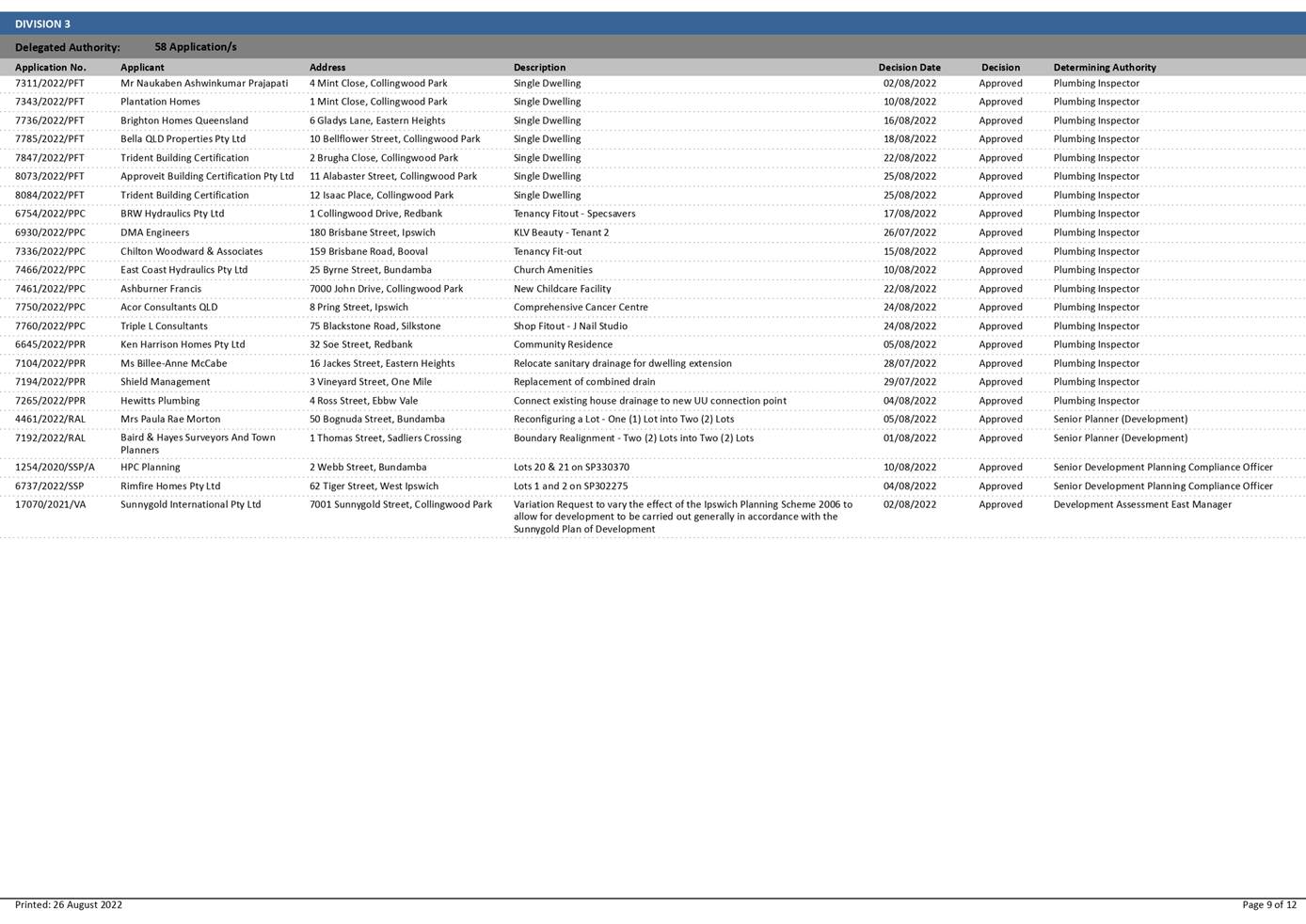The height and width of the screenshot is (924, 1306).
Task: Click the 'Delegated Authority:' label
Action: [x=68, y=47]
